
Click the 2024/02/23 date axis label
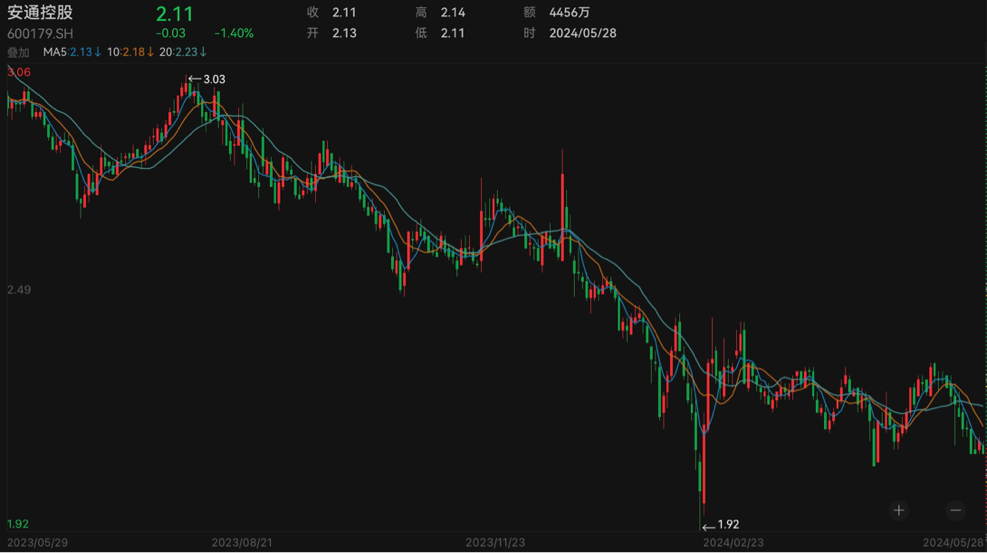(x=733, y=542)
